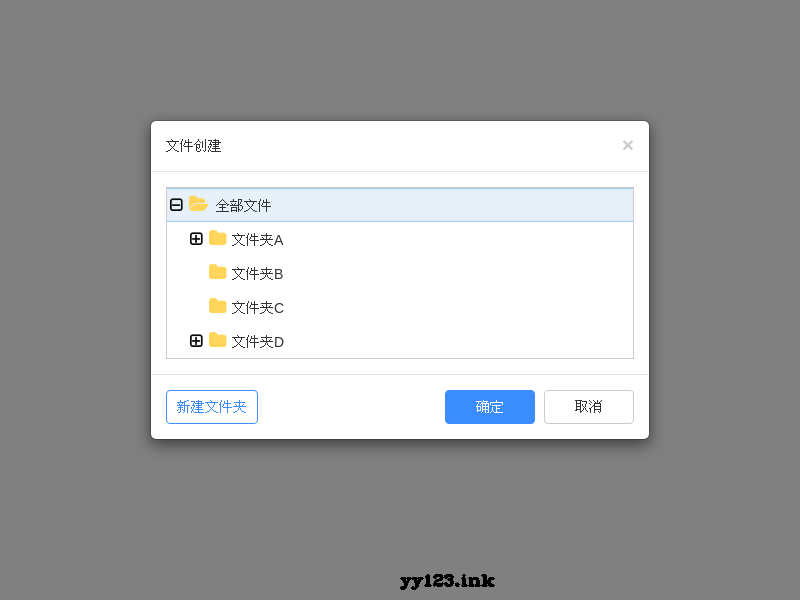Expand the 文件夹A tree node
Viewport: 800px width, 600px height.
click(x=197, y=239)
